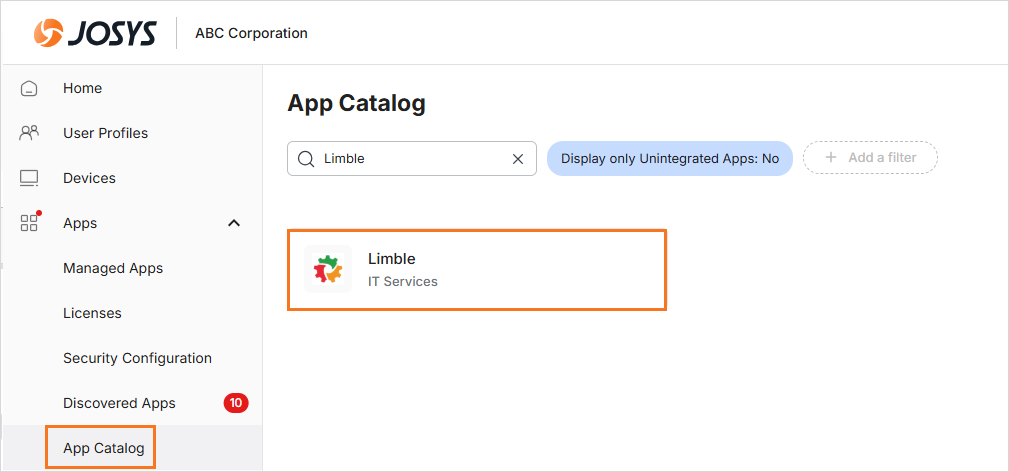
Task: Click Add a filter button
Action: coord(870,158)
